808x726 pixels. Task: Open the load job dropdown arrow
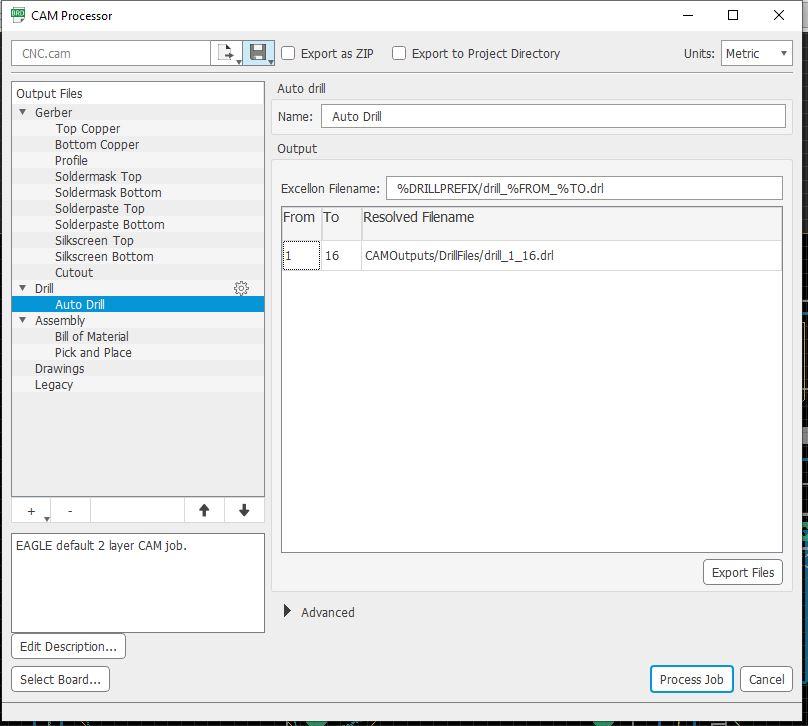(x=239, y=62)
